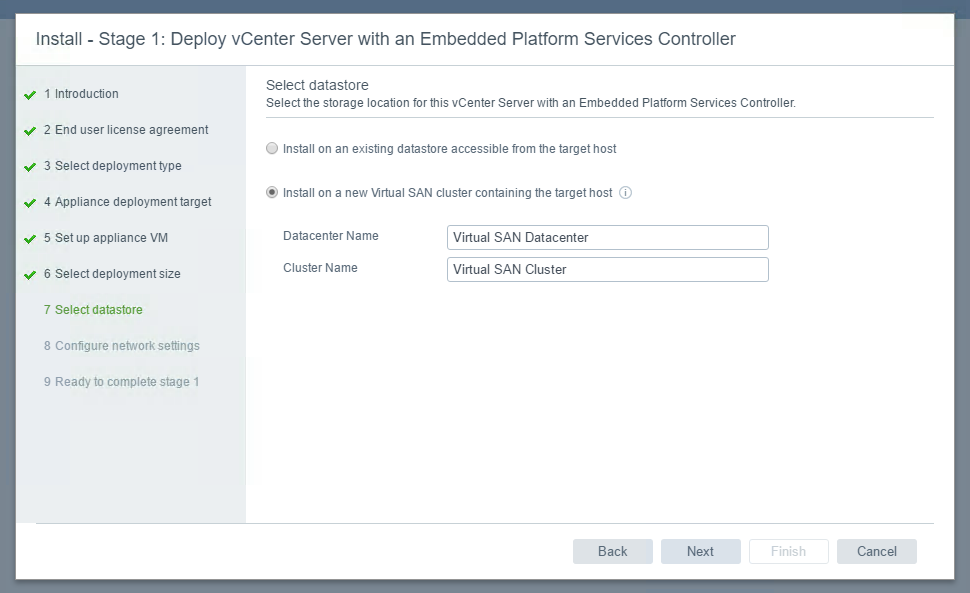Select install on new Virtual SAN cluster radio
970x593 pixels.
pyautogui.click(x=272, y=193)
